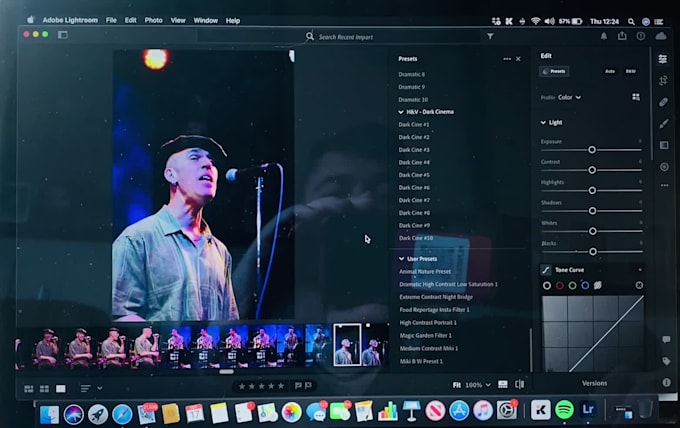680x428 pixels.
Task: Toggle the Presets button in Edit panel
Action: click(554, 71)
